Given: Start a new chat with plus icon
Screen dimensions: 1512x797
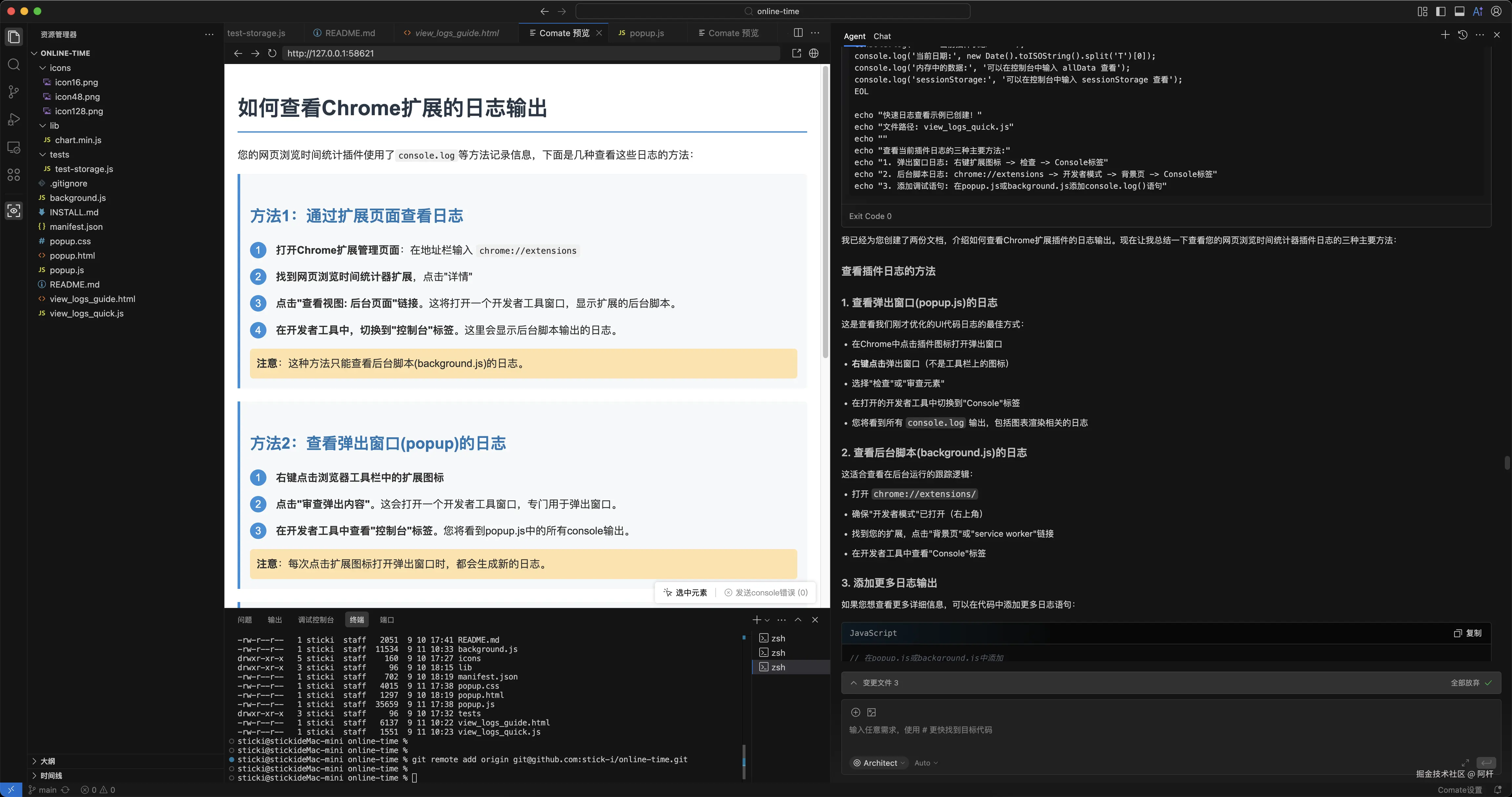Looking at the screenshot, I should coord(1444,35).
